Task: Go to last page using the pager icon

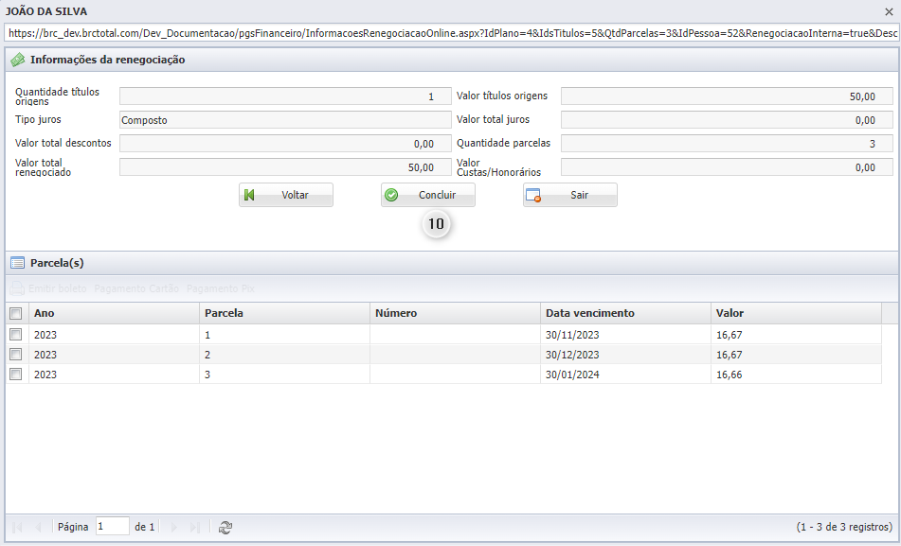Action: point(195,527)
